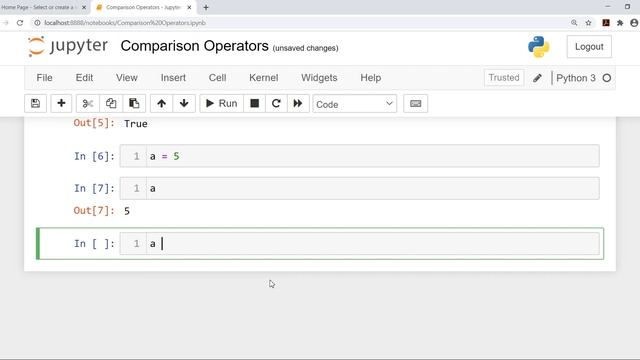Move selected cell up arrow
This screenshot has width=640, height=360.
tap(161, 104)
